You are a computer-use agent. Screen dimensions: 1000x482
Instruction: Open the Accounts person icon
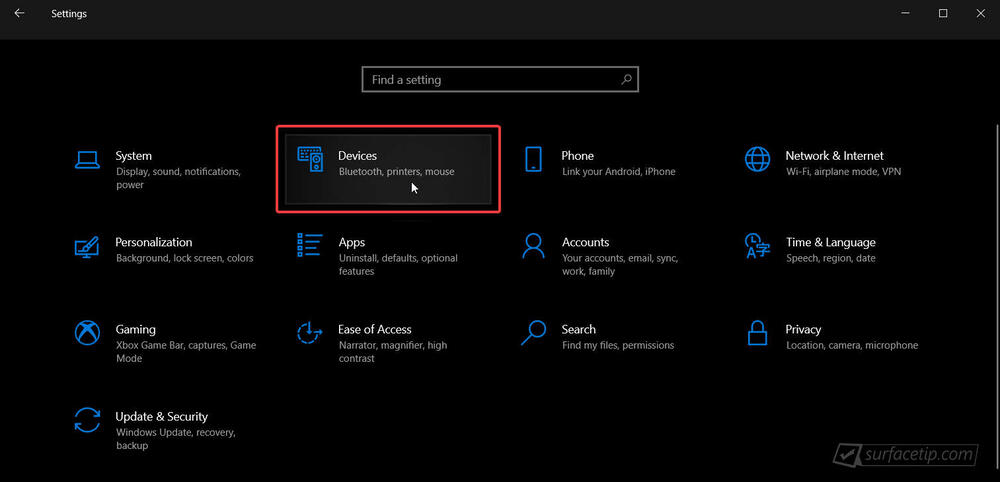pos(533,245)
